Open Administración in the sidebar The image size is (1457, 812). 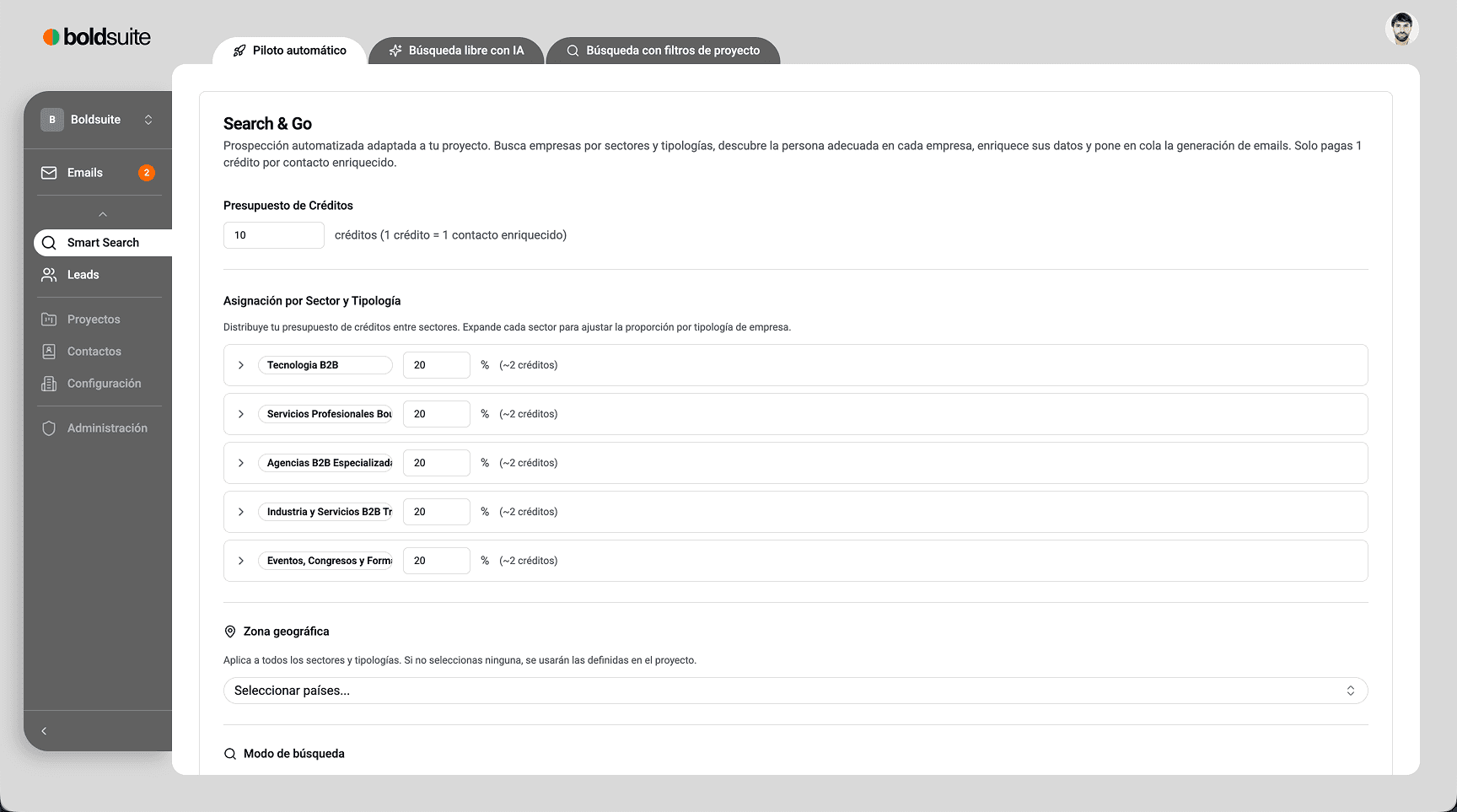pos(98,428)
